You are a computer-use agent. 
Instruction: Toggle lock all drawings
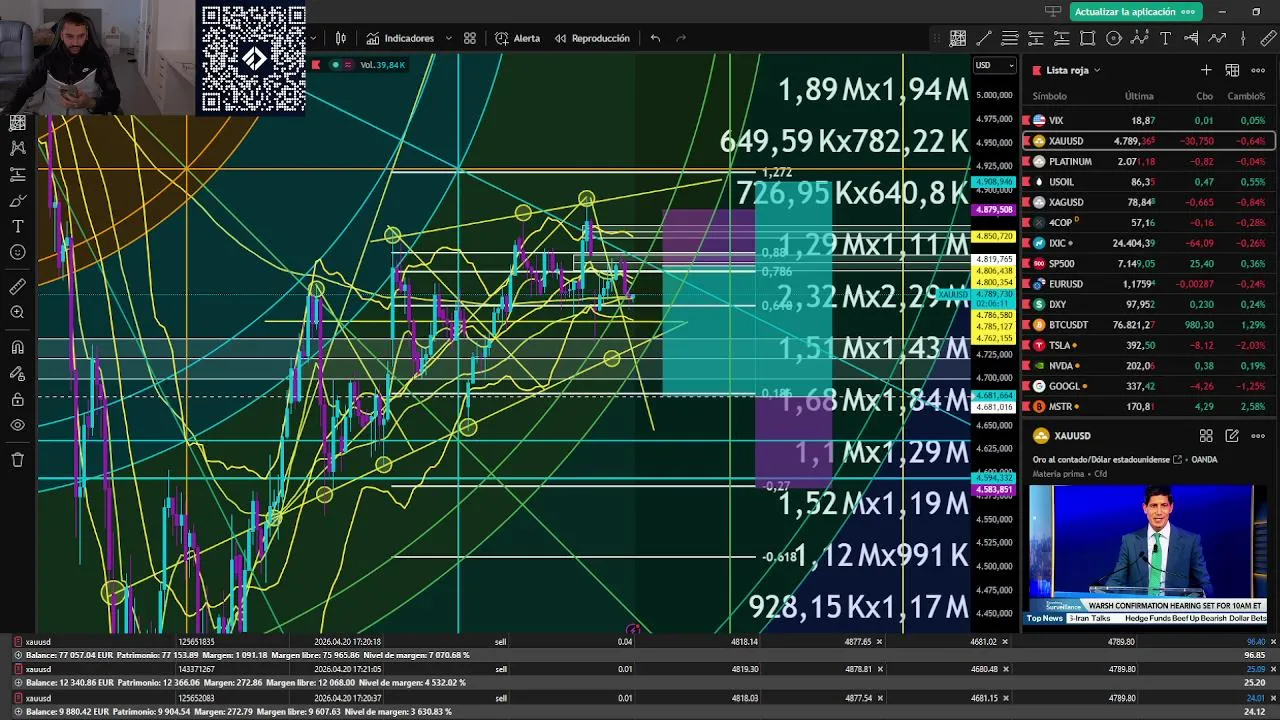(x=17, y=400)
